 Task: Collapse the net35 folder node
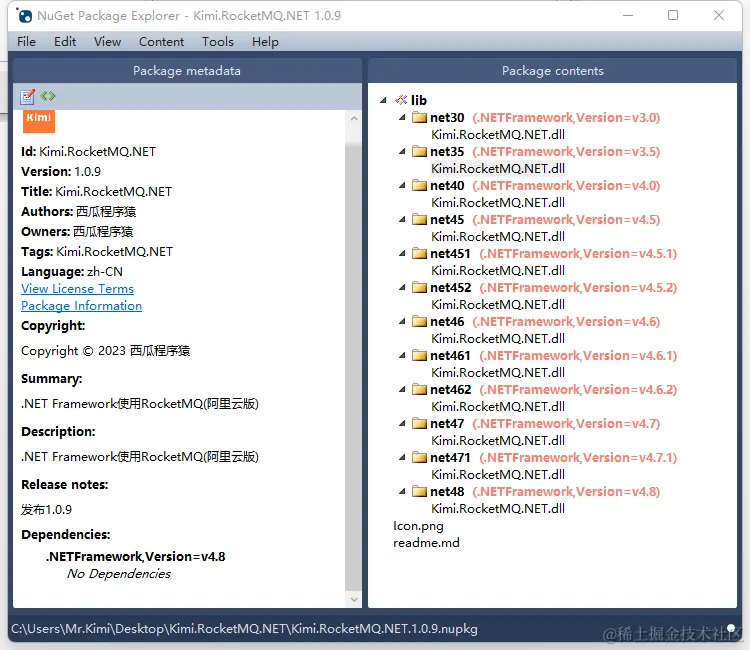(x=402, y=151)
